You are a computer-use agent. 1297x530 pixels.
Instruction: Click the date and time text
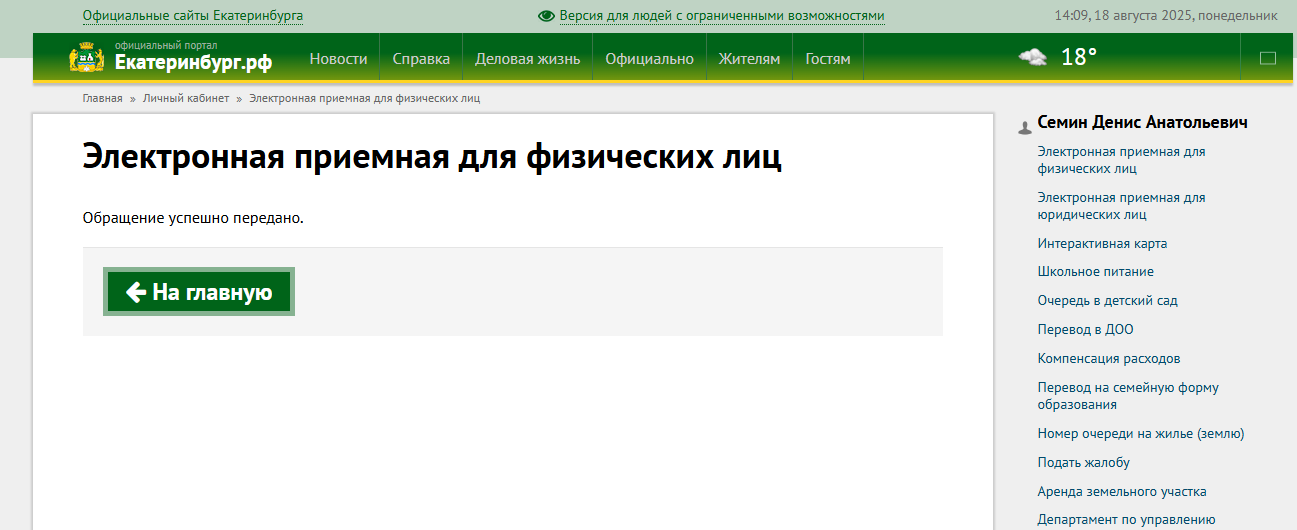[1166, 16]
